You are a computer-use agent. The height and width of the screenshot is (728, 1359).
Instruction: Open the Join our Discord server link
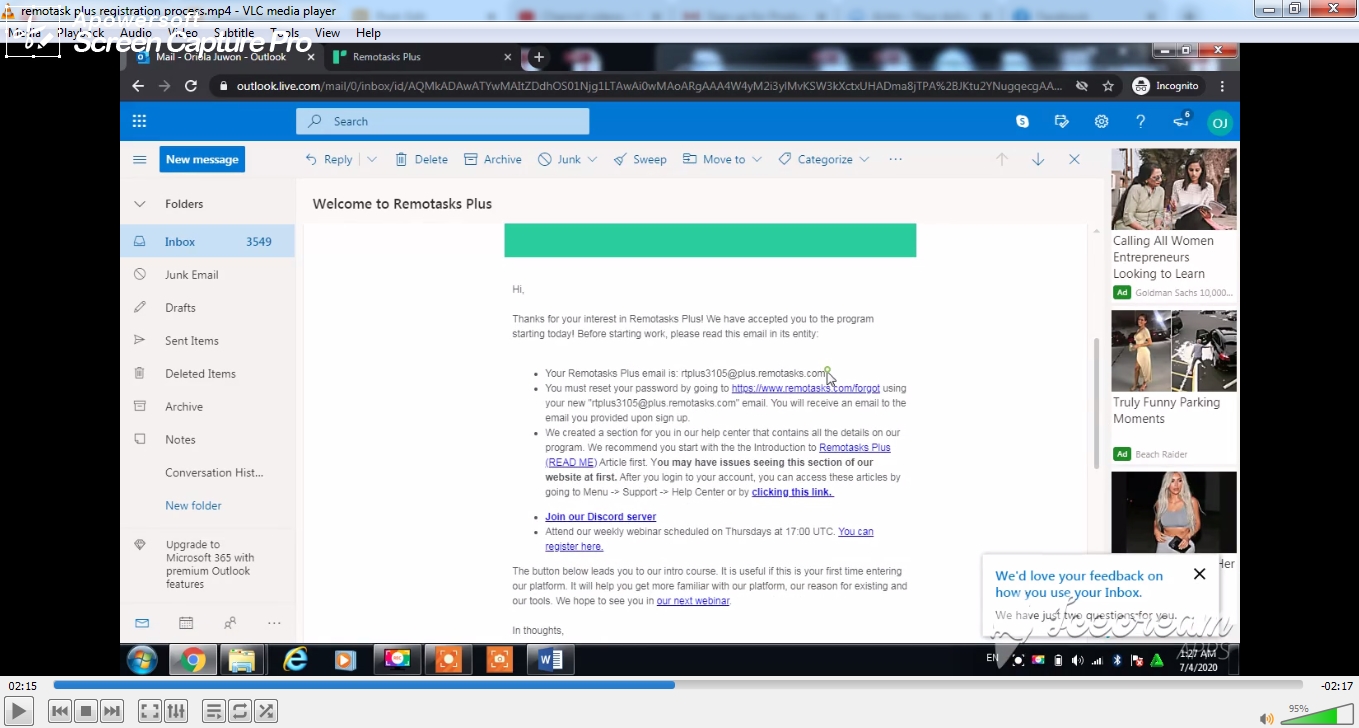(600, 516)
